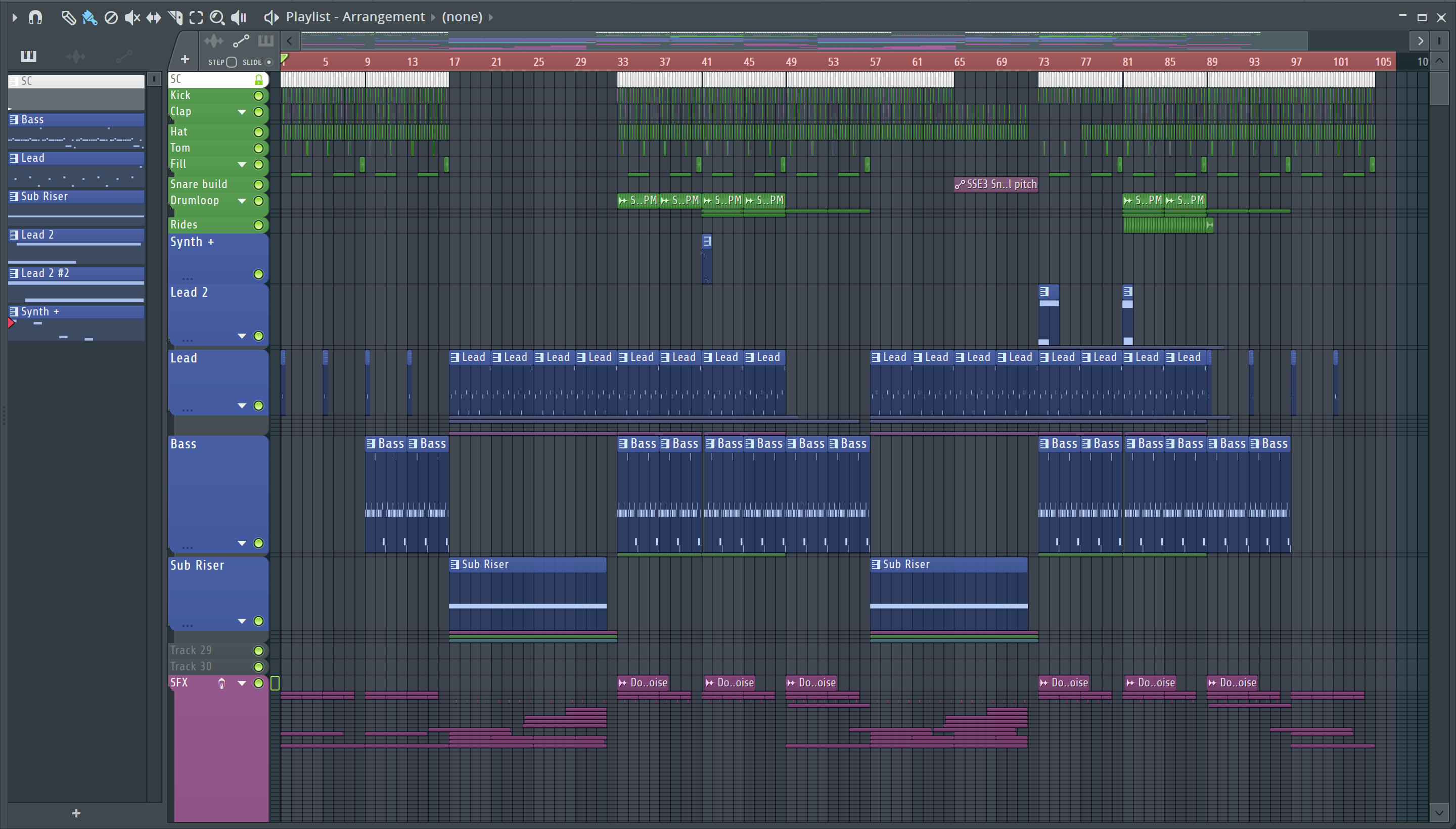The height and width of the screenshot is (829, 1456).
Task: Collapse the Bass track group arrow
Action: [242, 543]
